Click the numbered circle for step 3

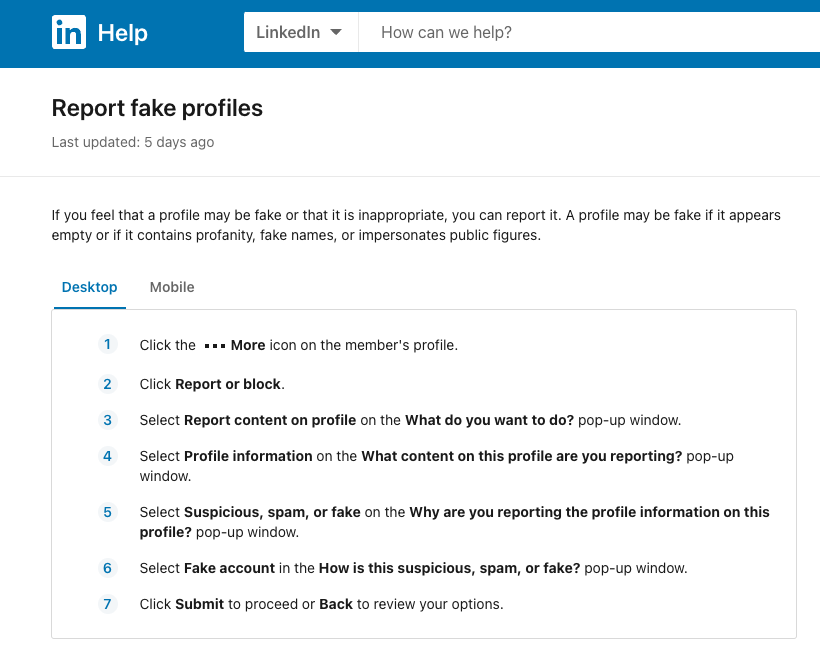point(107,420)
